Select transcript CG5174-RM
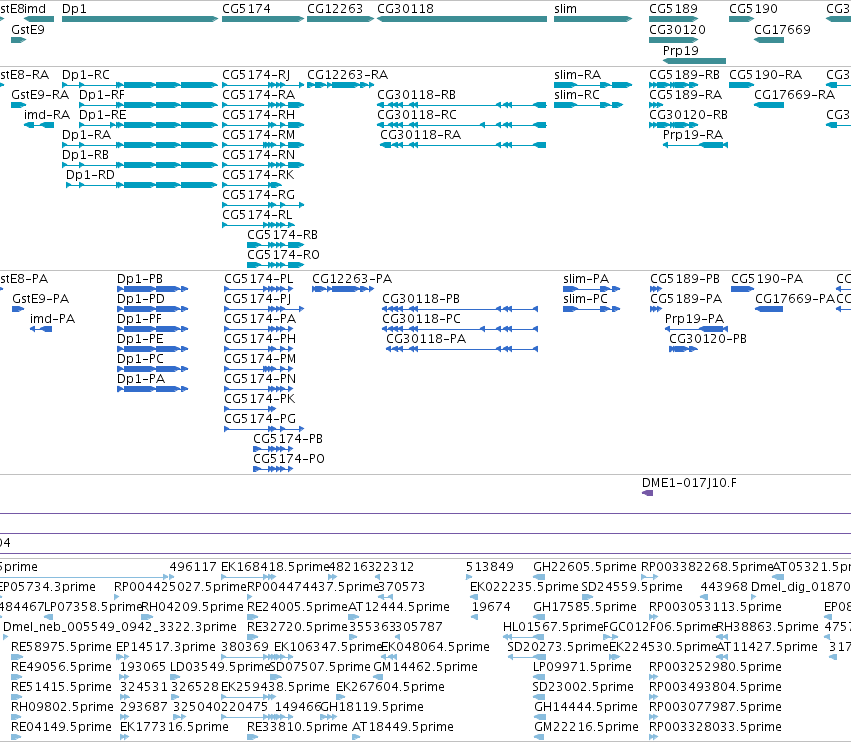This screenshot has width=851, height=742. click(263, 145)
